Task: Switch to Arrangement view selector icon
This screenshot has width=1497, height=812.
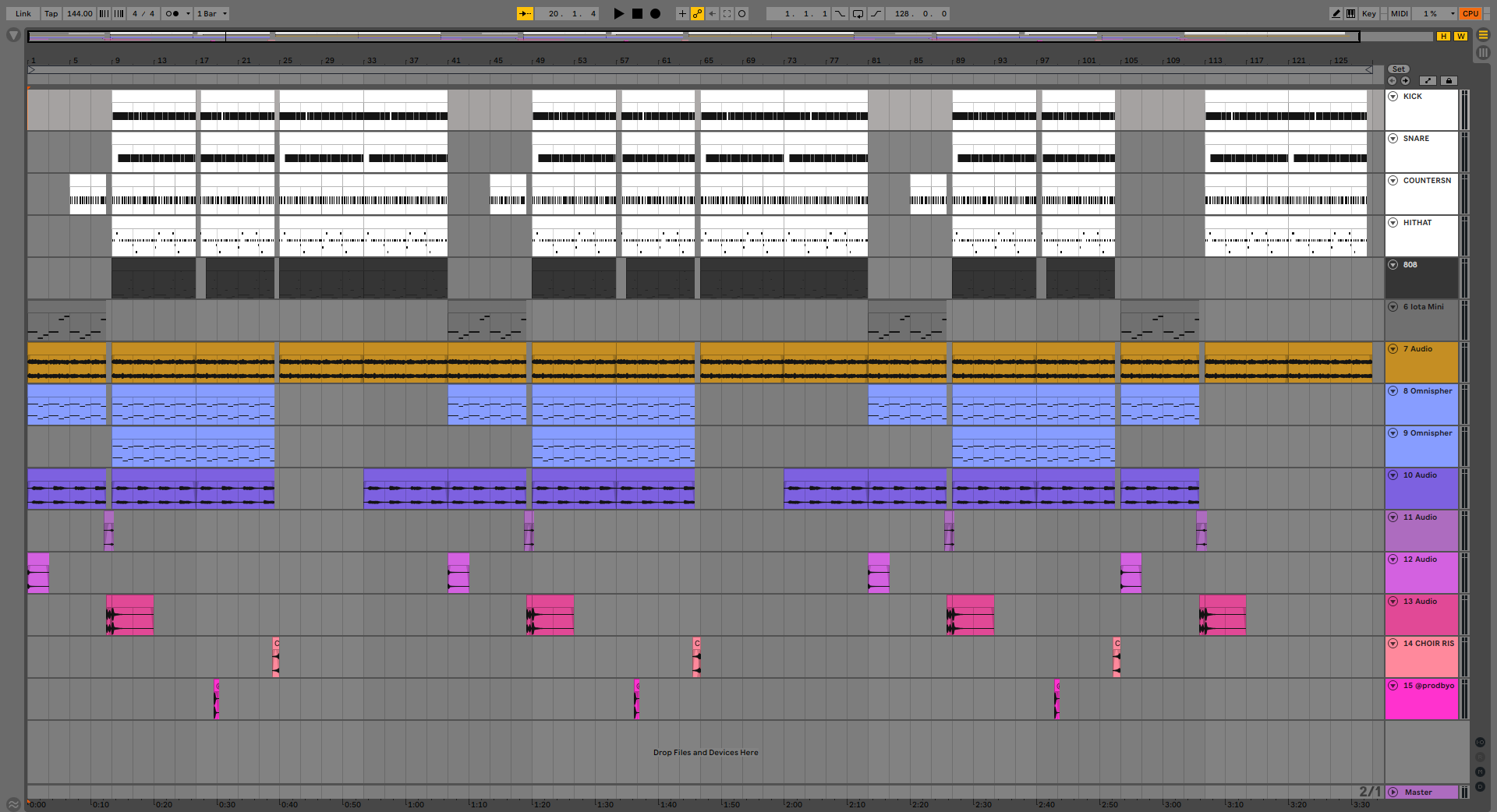Action: coord(1483,35)
